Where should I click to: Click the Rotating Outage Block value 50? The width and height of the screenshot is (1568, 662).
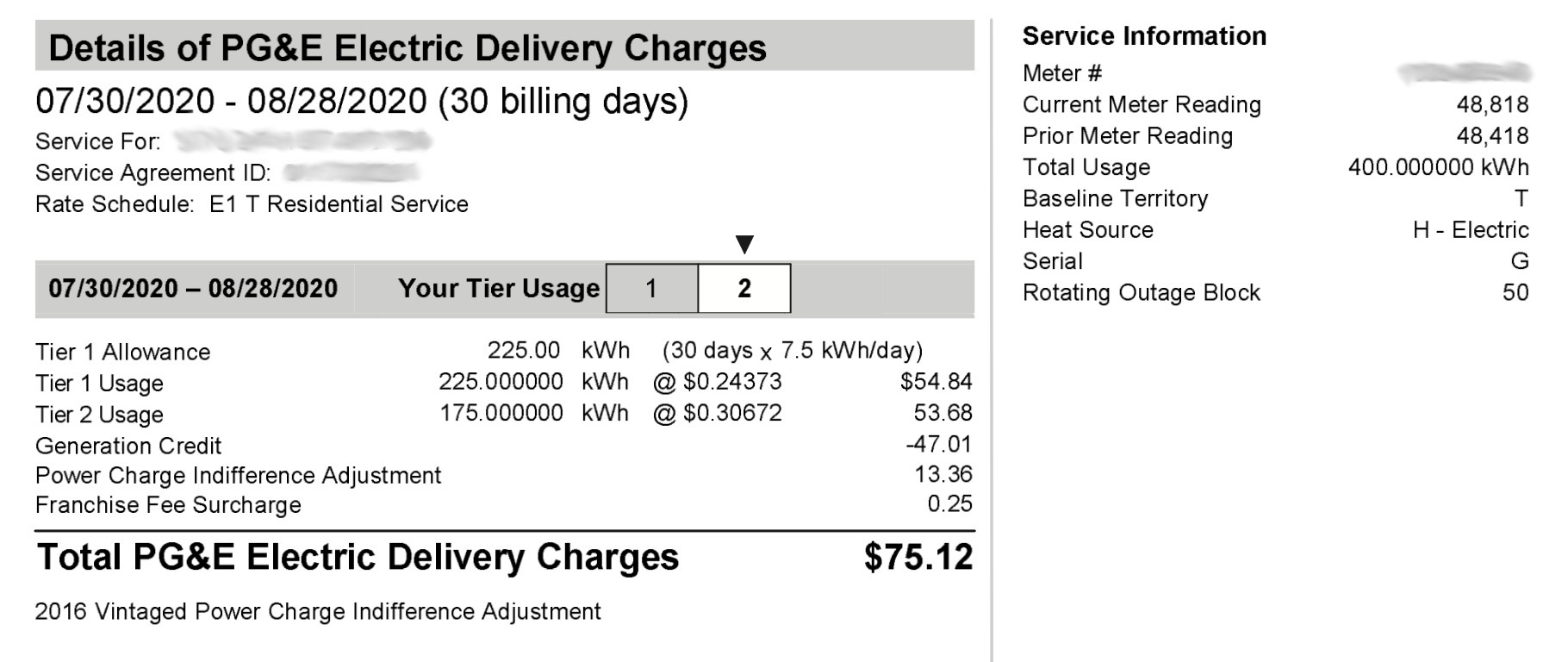[1515, 292]
